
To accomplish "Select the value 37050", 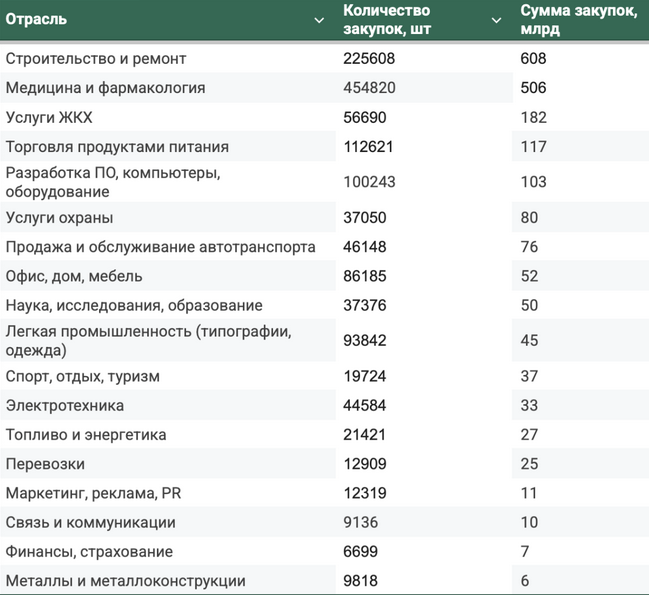I will point(365,218).
